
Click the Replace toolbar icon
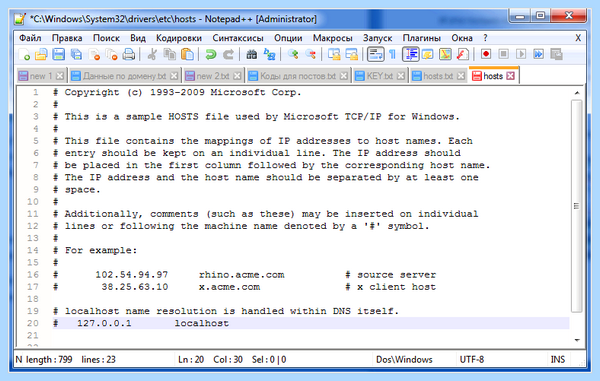(269, 54)
